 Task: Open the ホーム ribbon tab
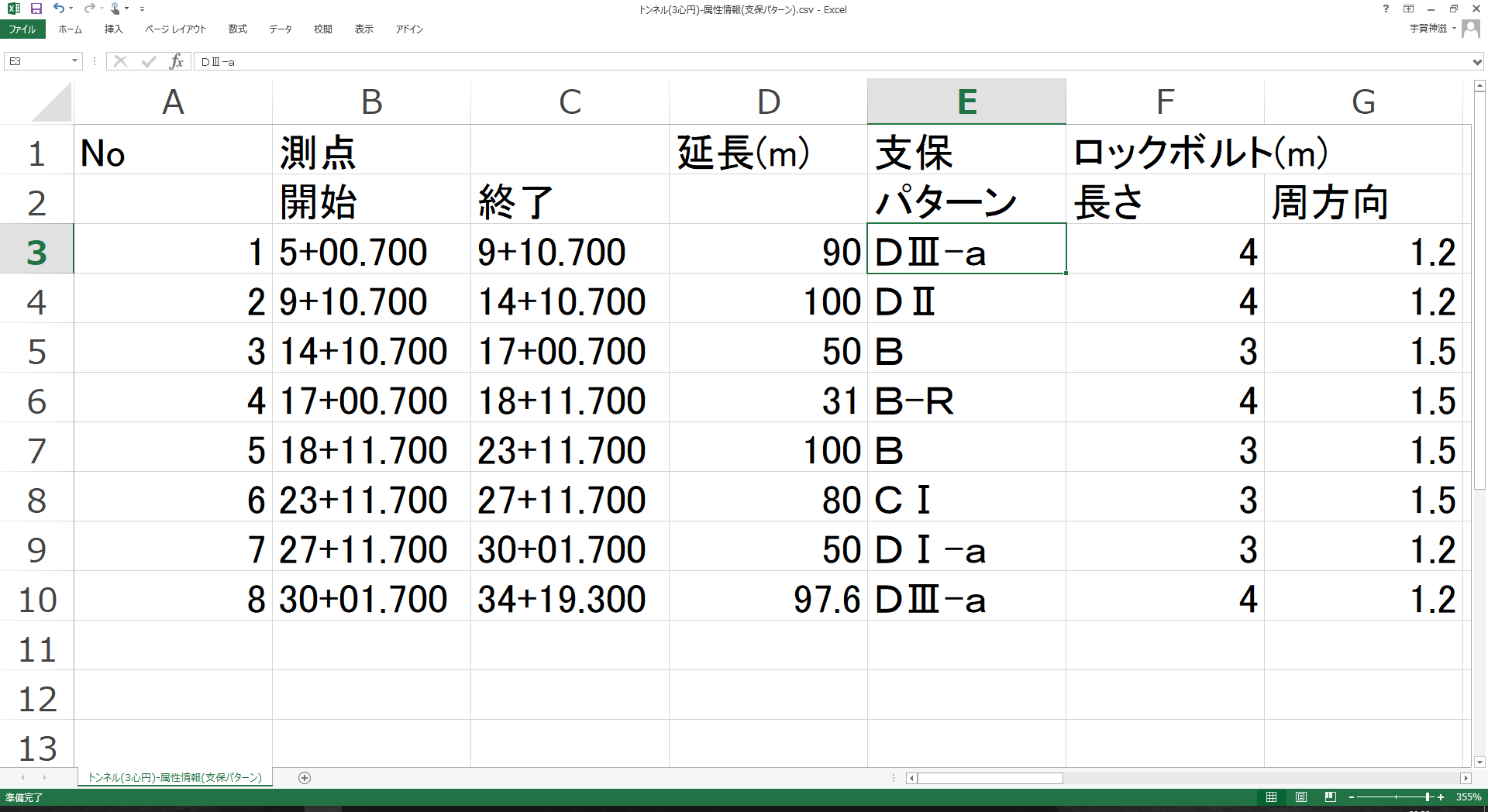coord(70,29)
